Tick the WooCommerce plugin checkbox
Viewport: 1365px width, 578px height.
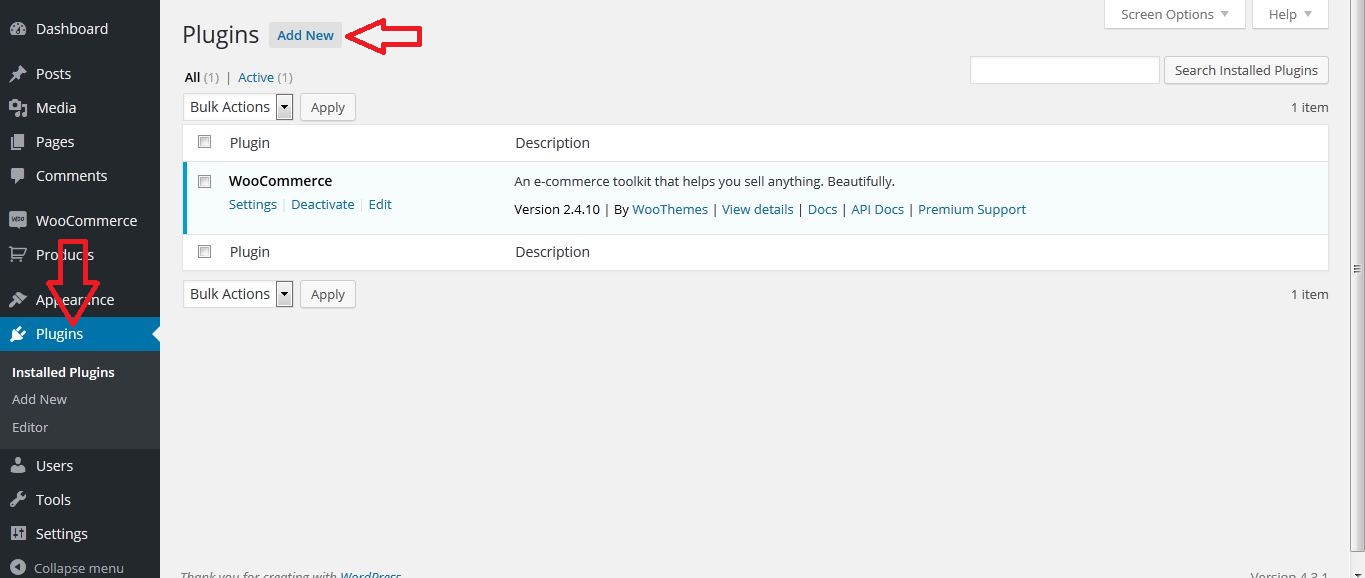(205, 182)
